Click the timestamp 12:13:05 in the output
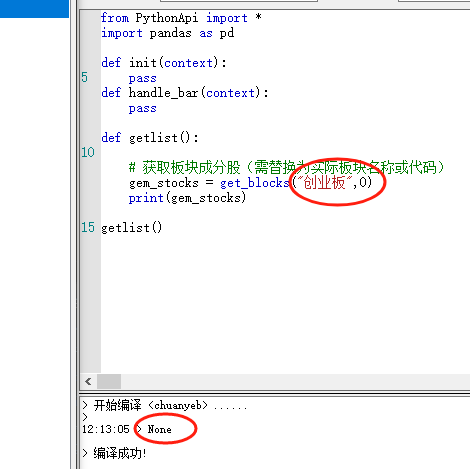The height and width of the screenshot is (469, 470). pyautogui.click(x=106, y=429)
